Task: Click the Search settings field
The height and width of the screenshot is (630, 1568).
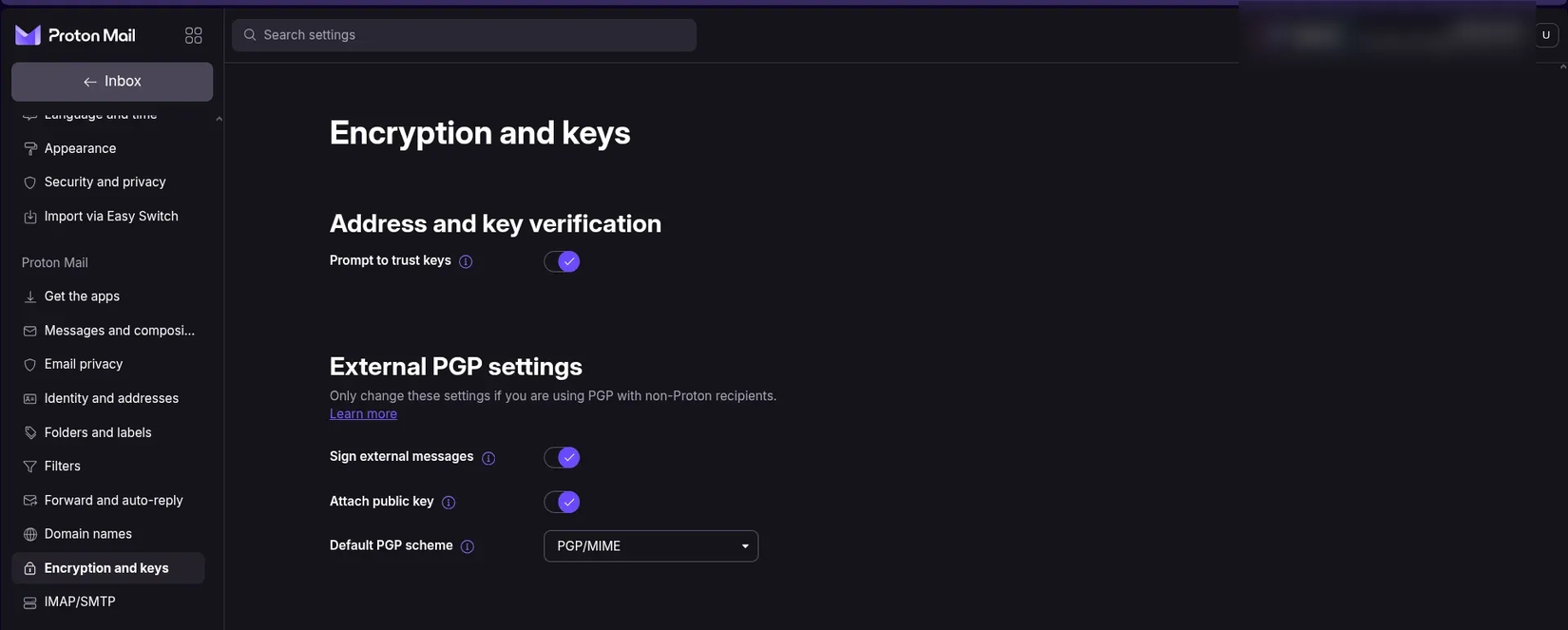Action: 464,33
